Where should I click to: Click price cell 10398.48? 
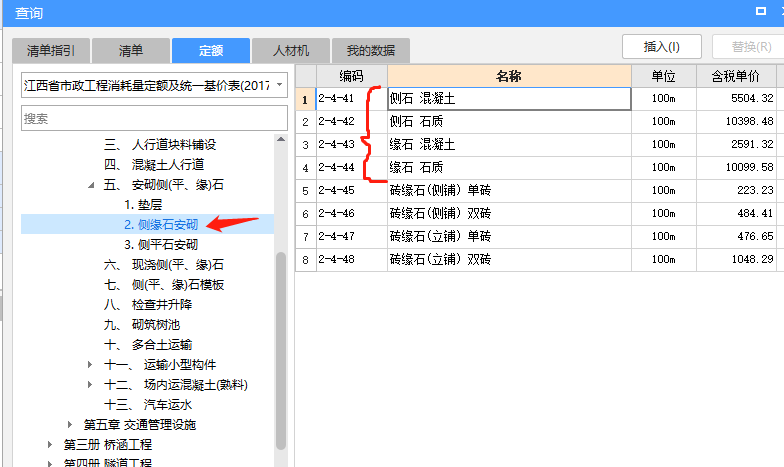pos(736,122)
